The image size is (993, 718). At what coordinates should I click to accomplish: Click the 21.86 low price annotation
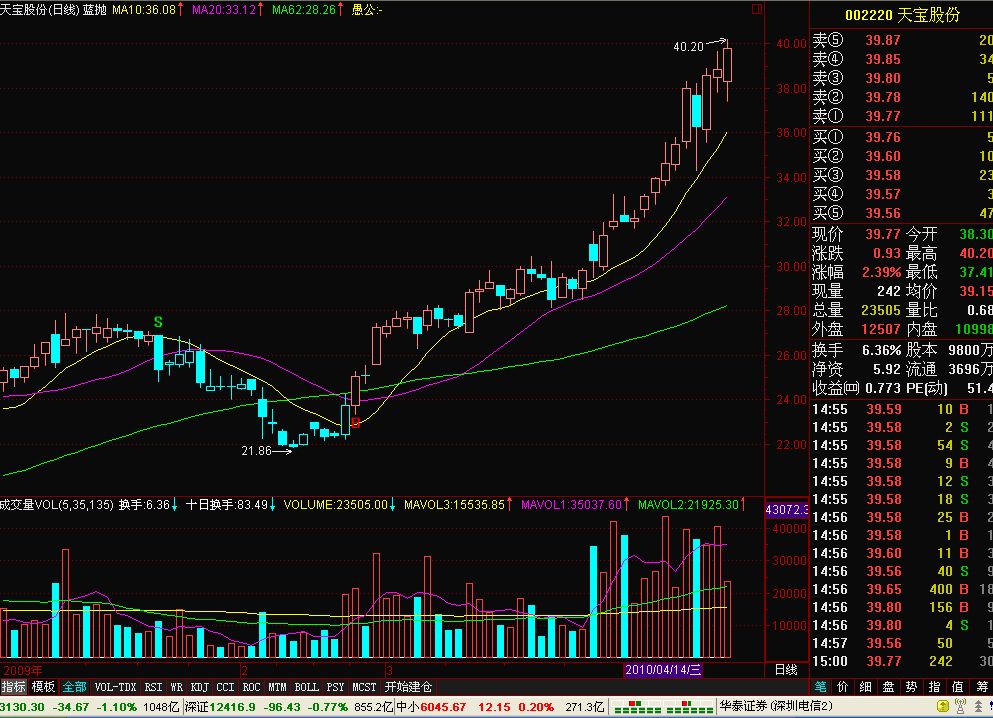tap(256, 451)
